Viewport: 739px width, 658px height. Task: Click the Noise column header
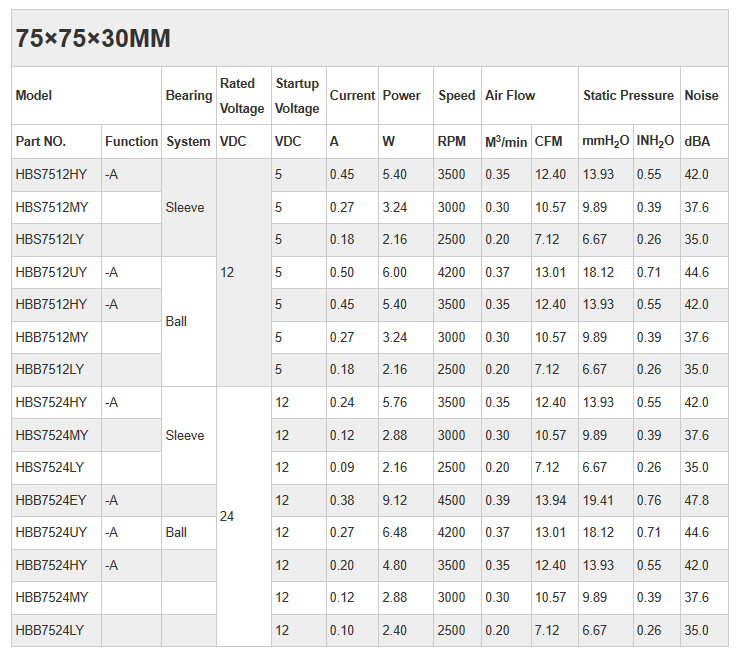pyautogui.click(x=701, y=96)
